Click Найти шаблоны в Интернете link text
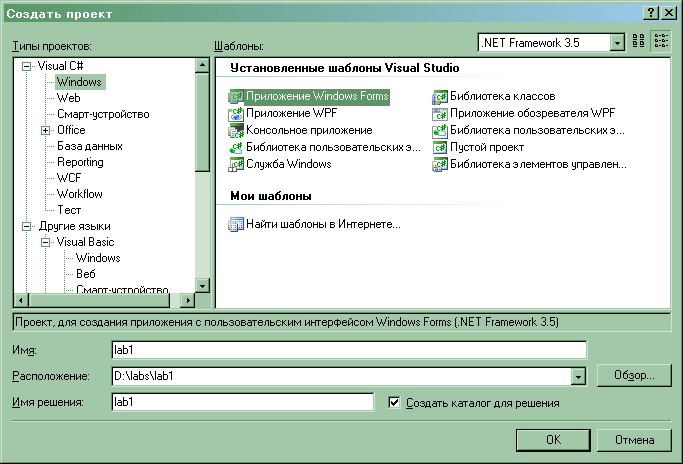 (x=323, y=224)
